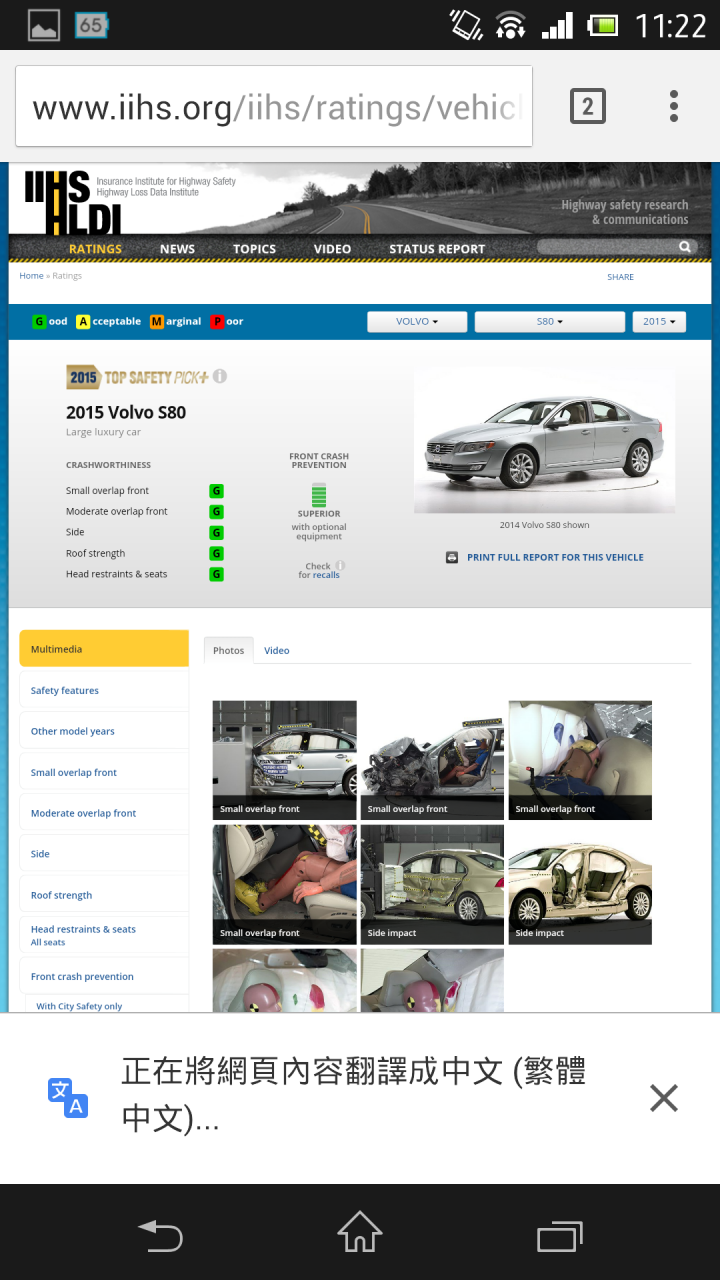This screenshot has width=720, height=1280.
Task: Click the Good legend G badge
Action: 39,322
